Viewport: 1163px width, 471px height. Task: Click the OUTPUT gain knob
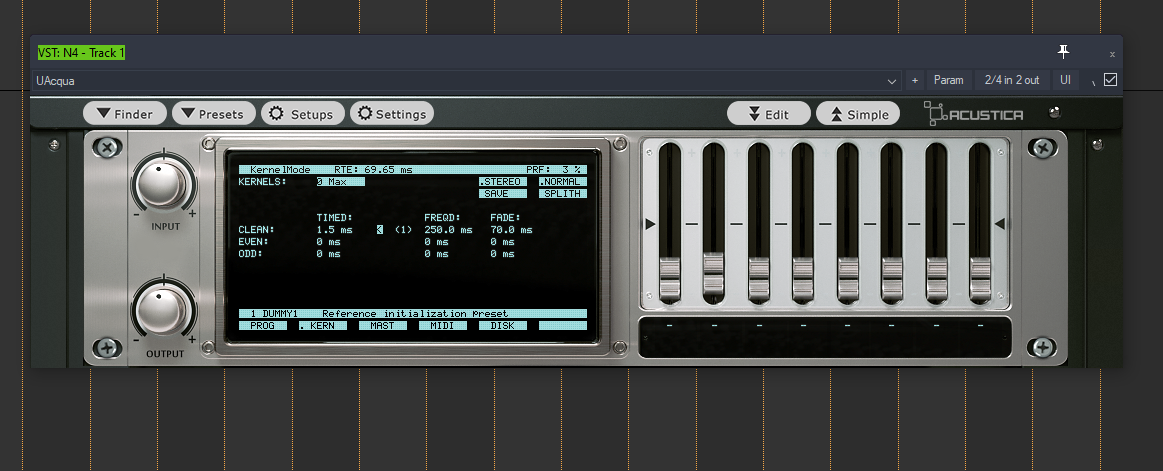tap(161, 310)
